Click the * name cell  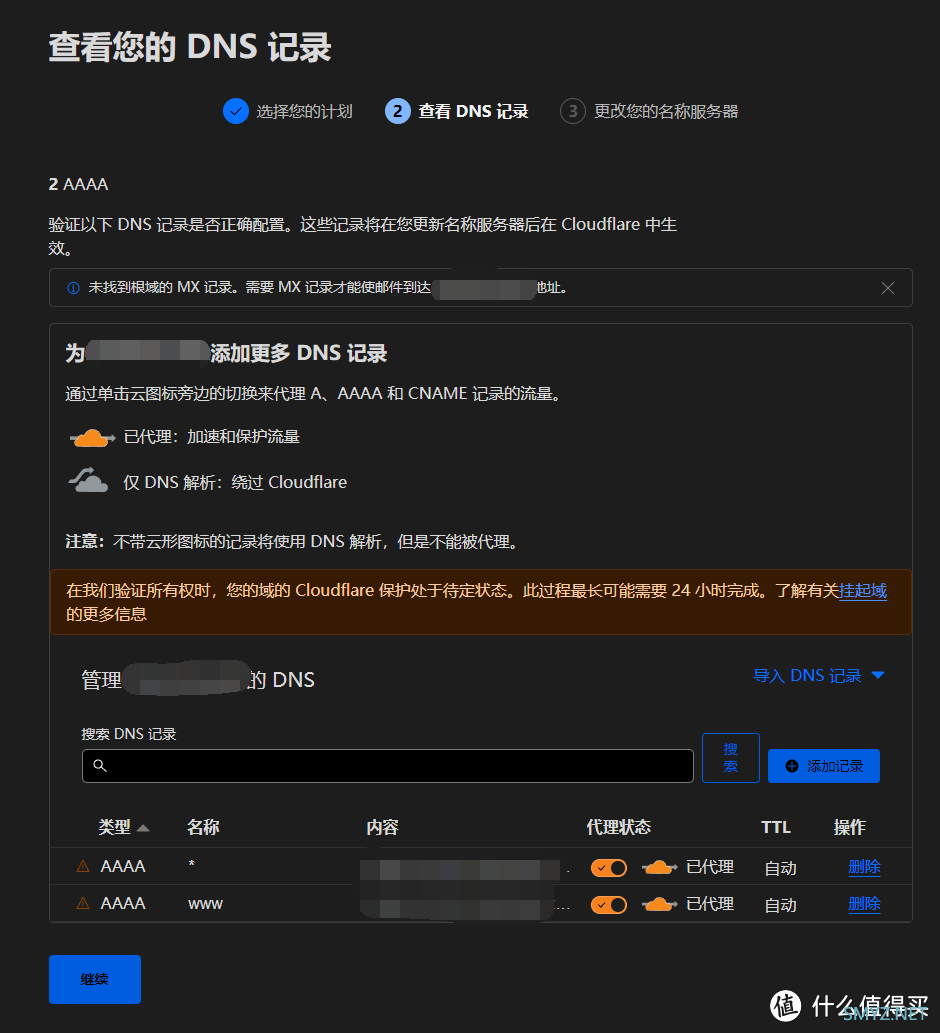(x=192, y=864)
